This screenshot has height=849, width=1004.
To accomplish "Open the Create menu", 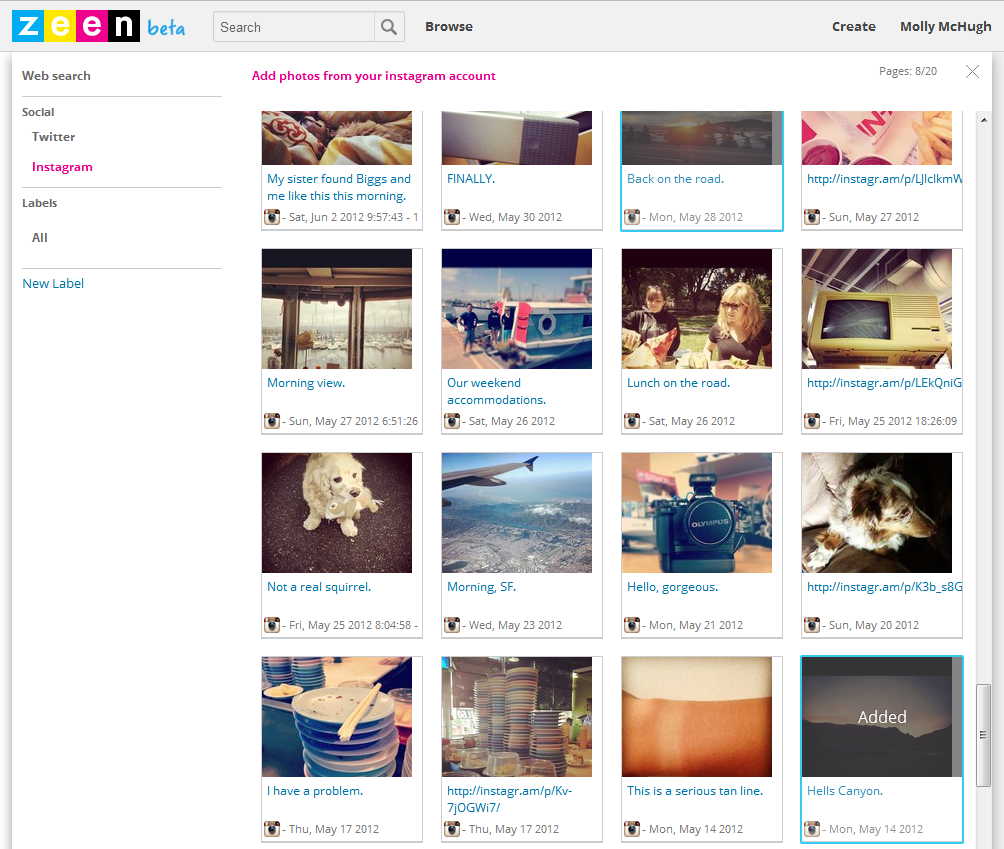I will click(854, 27).
